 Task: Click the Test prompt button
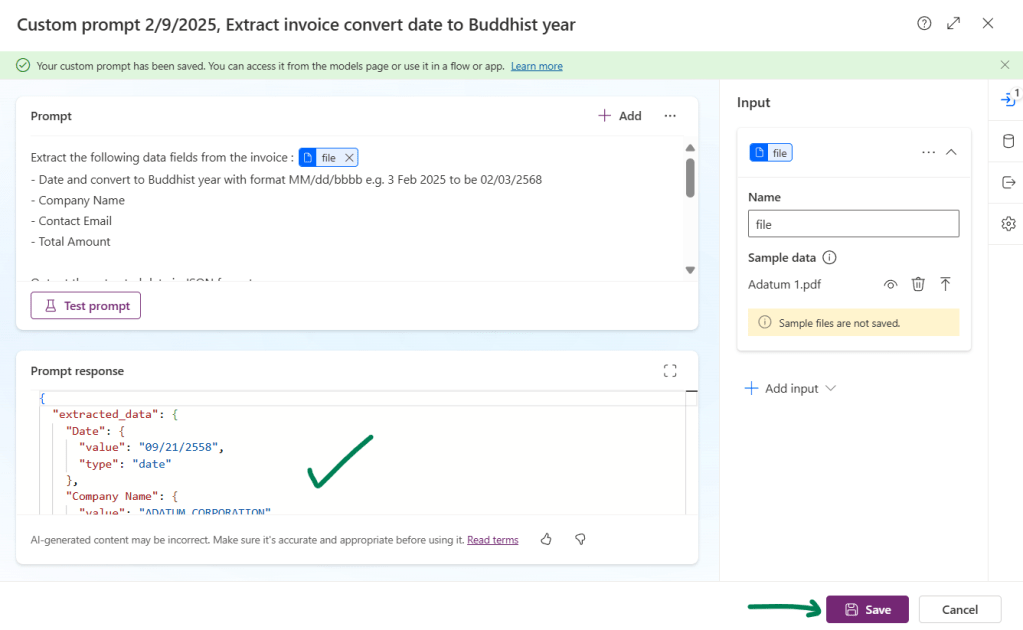[86, 306]
